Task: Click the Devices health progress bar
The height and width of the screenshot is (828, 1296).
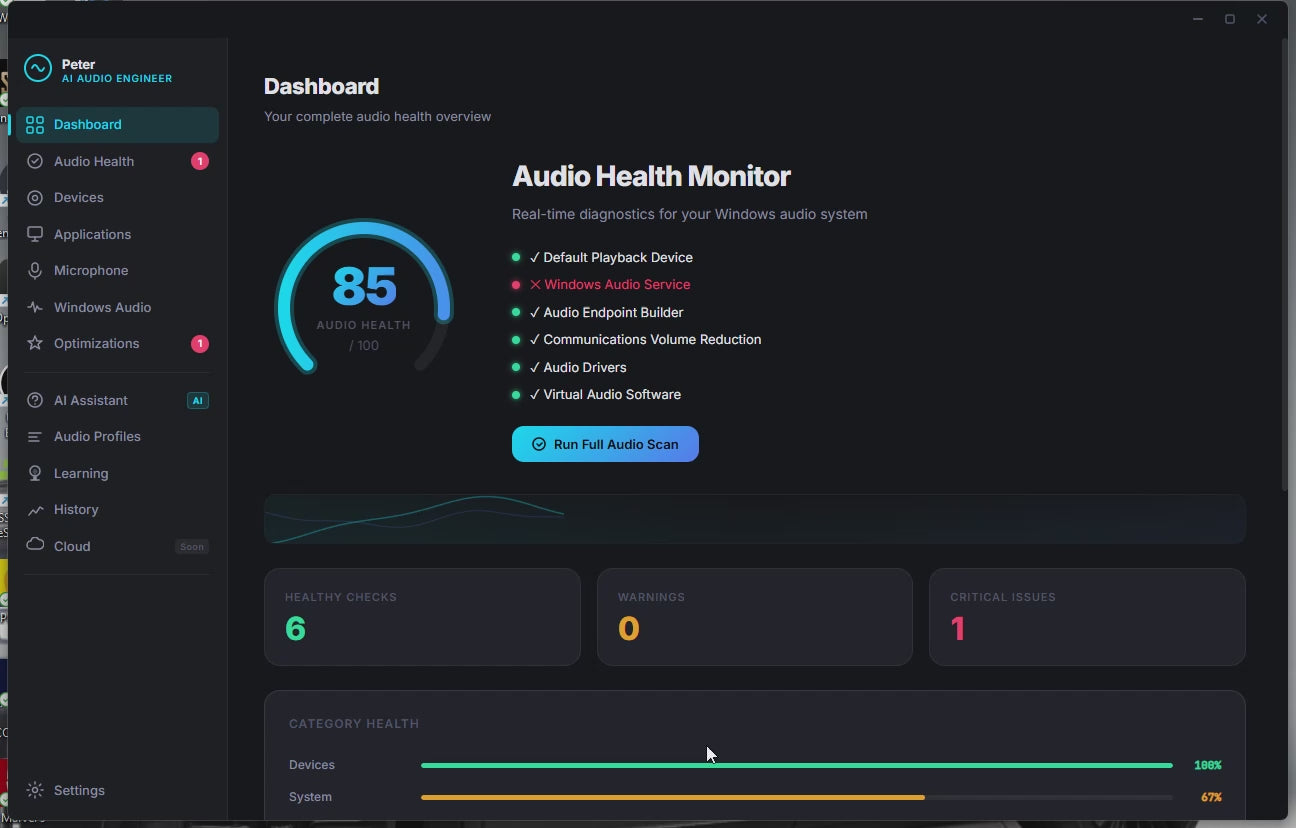Action: point(797,765)
